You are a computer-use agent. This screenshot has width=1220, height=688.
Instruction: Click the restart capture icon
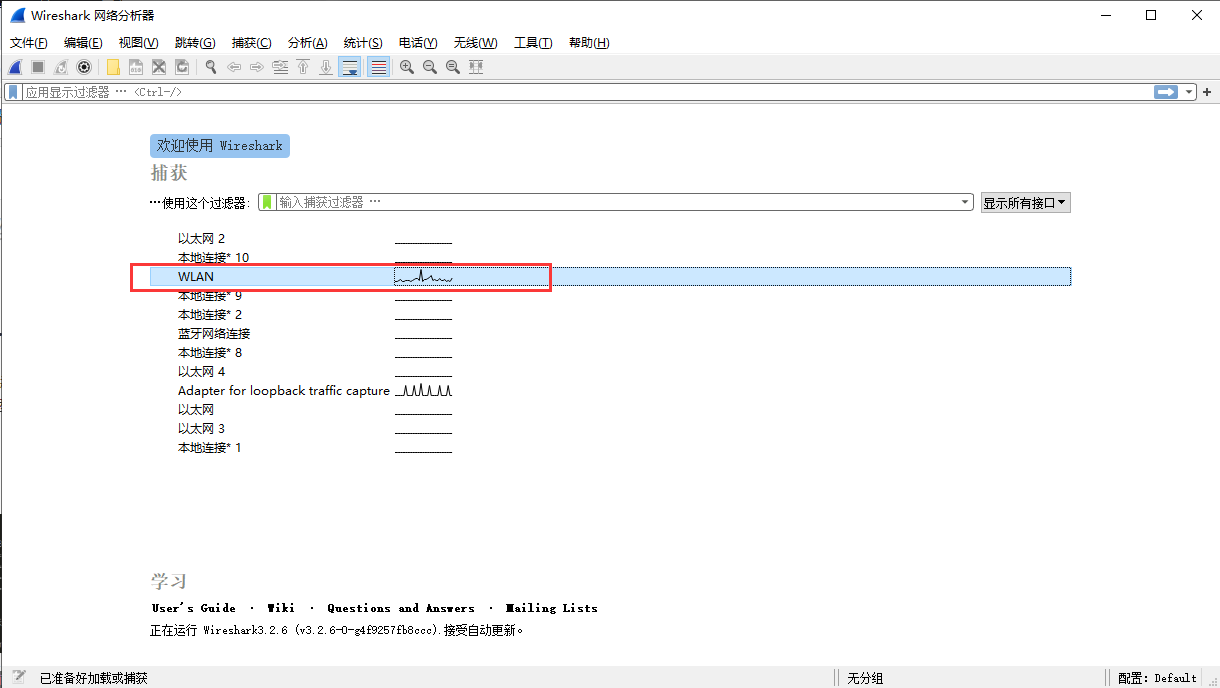click(61, 67)
